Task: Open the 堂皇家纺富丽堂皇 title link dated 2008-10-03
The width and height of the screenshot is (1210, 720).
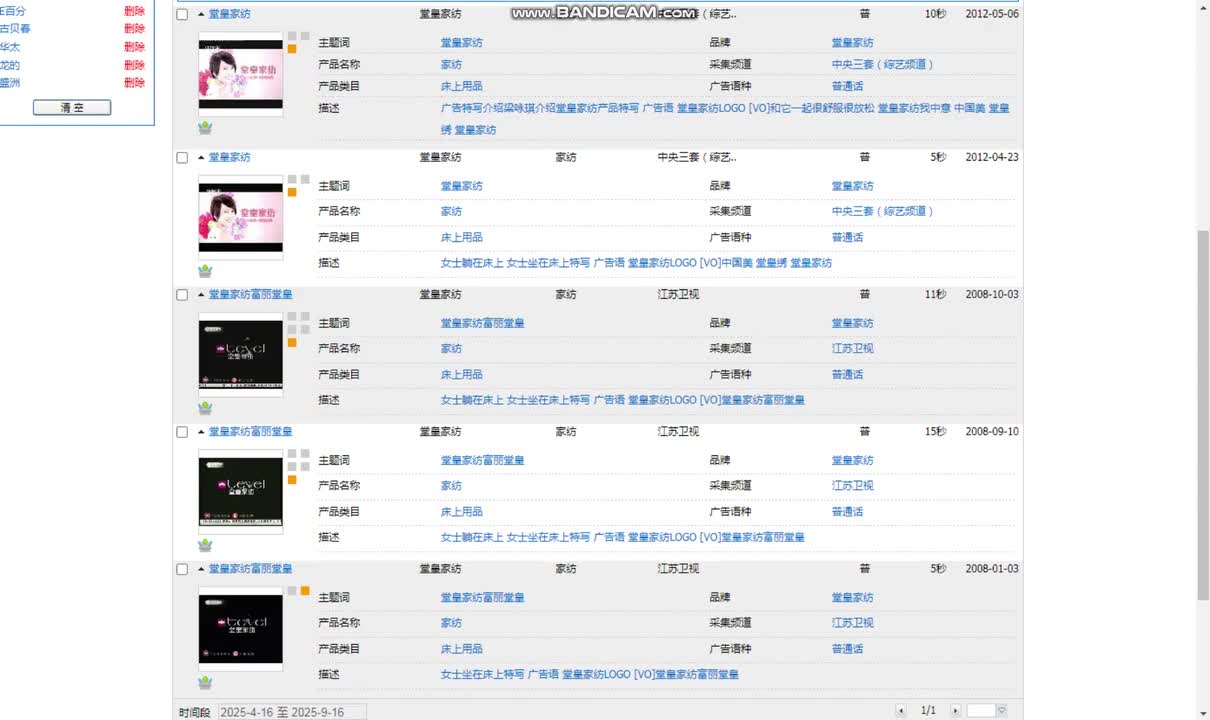Action: point(251,294)
